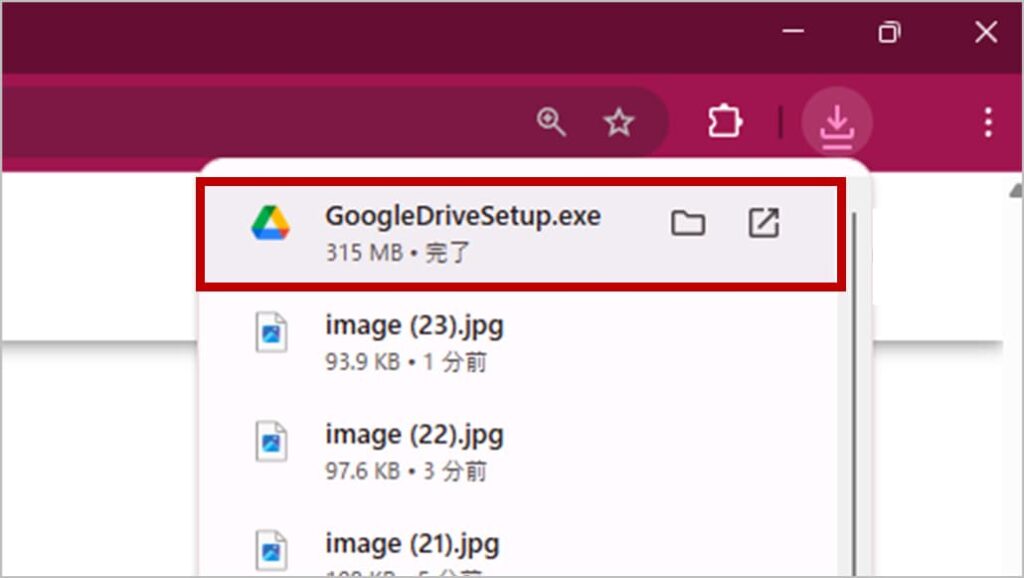Viewport: 1024px width, 578px height.
Task: Open GoogleDriveSetup.exe using the open icon
Action: click(764, 224)
